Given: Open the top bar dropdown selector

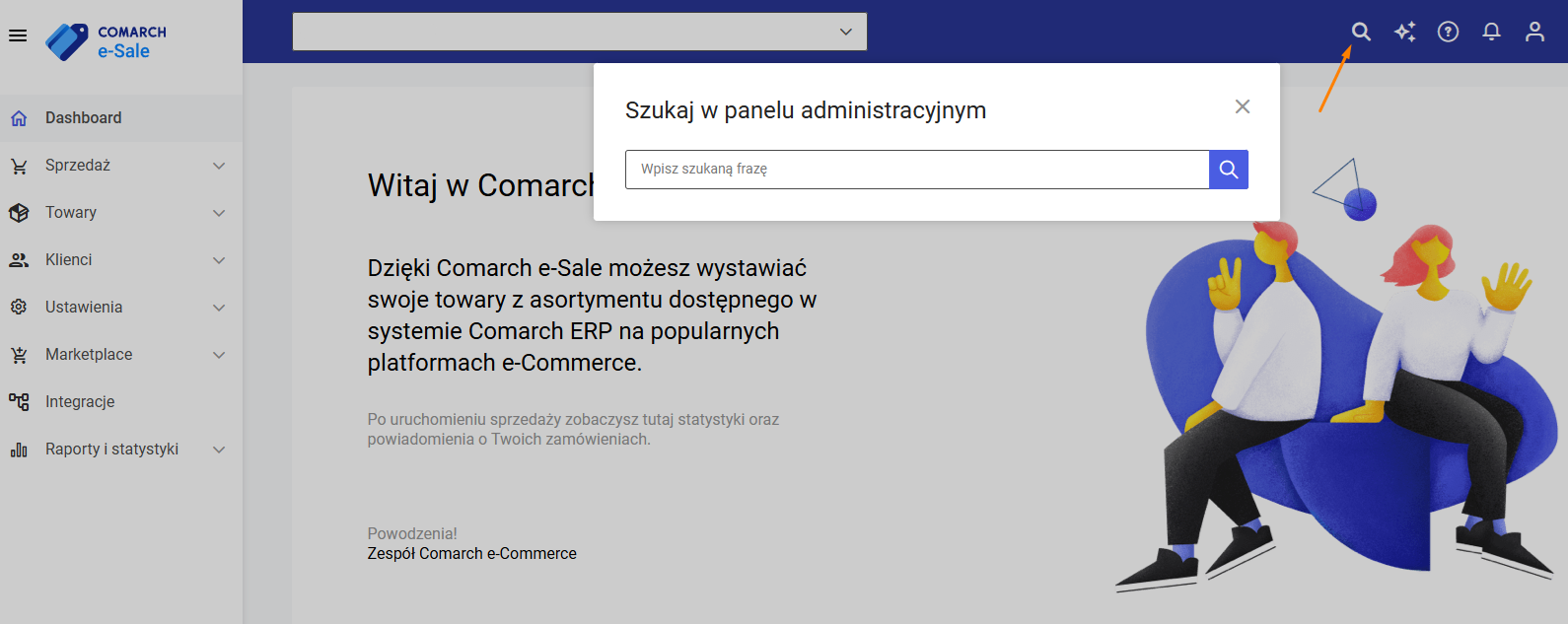Looking at the screenshot, I should click(580, 32).
